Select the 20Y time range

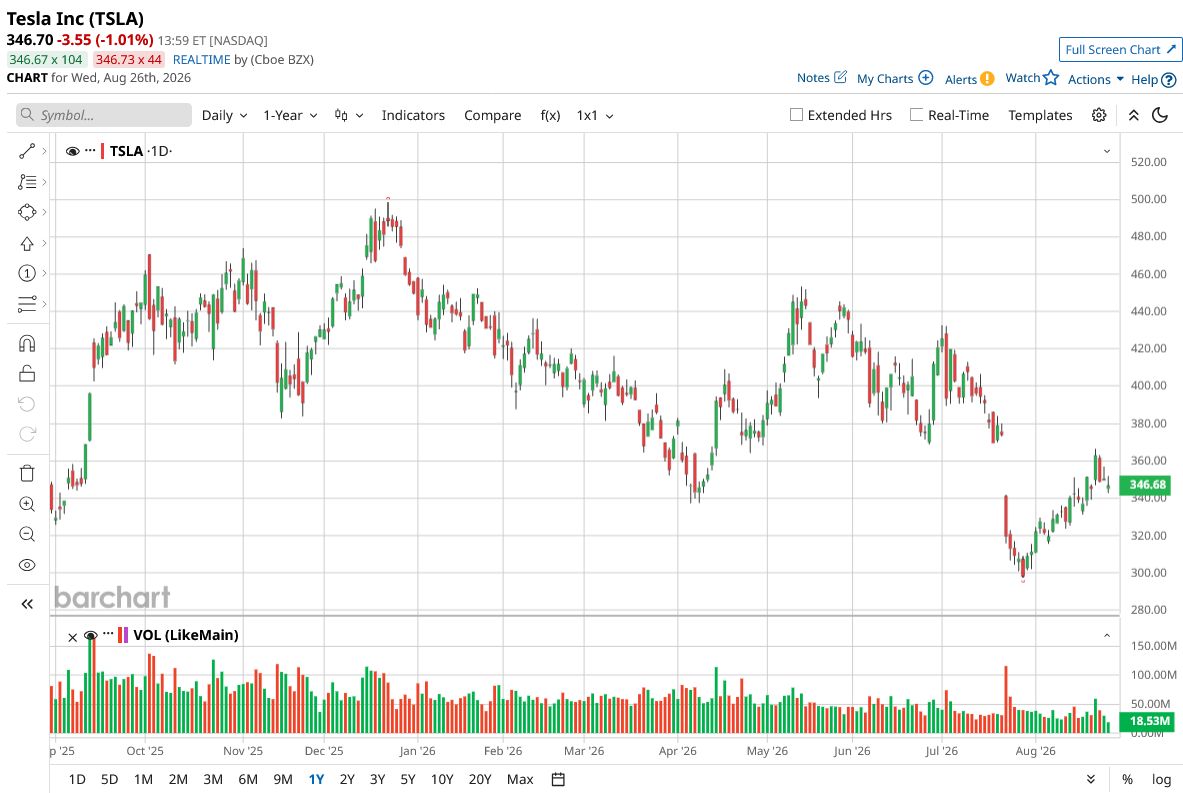point(480,779)
